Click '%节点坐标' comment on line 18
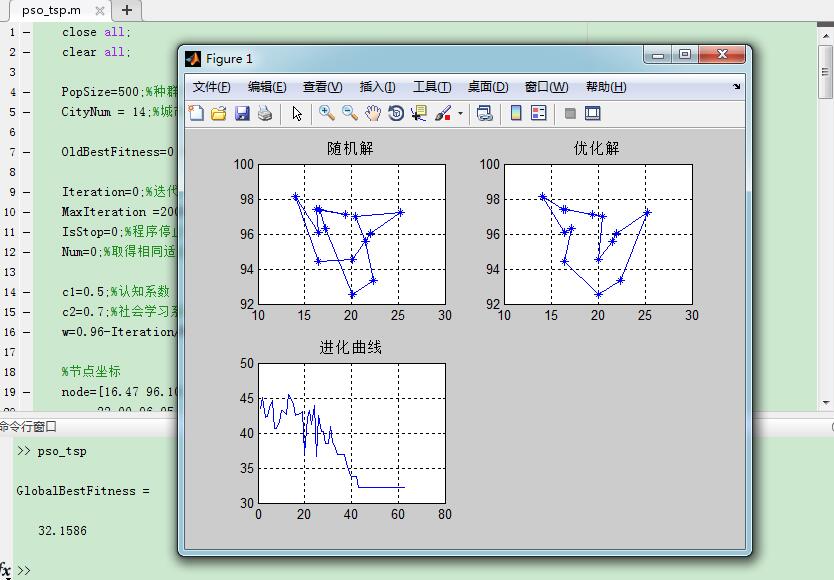The width and height of the screenshot is (834, 580). click(91, 371)
